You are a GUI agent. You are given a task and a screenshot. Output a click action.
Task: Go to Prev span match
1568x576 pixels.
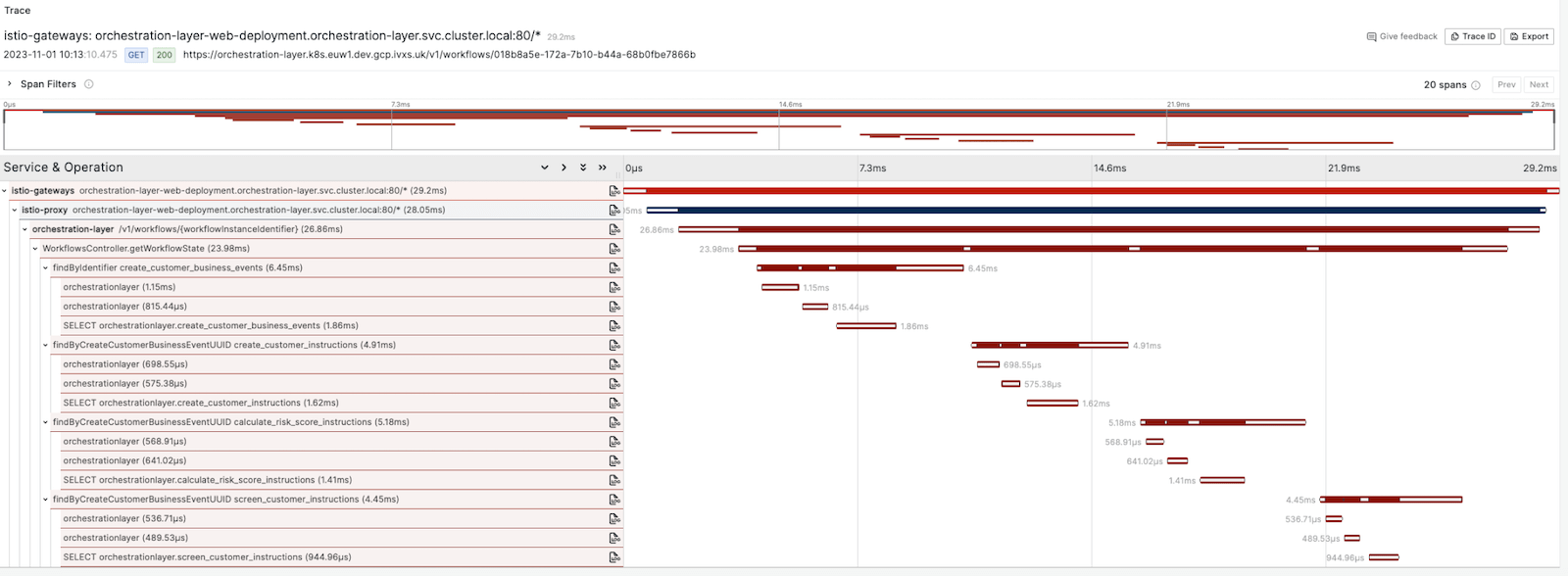pyautogui.click(x=1506, y=85)
